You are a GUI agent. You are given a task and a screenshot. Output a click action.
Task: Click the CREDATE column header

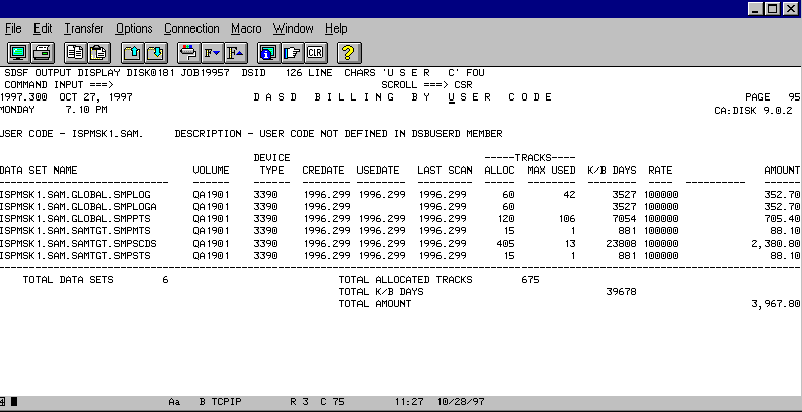click(x=323, y=170)
